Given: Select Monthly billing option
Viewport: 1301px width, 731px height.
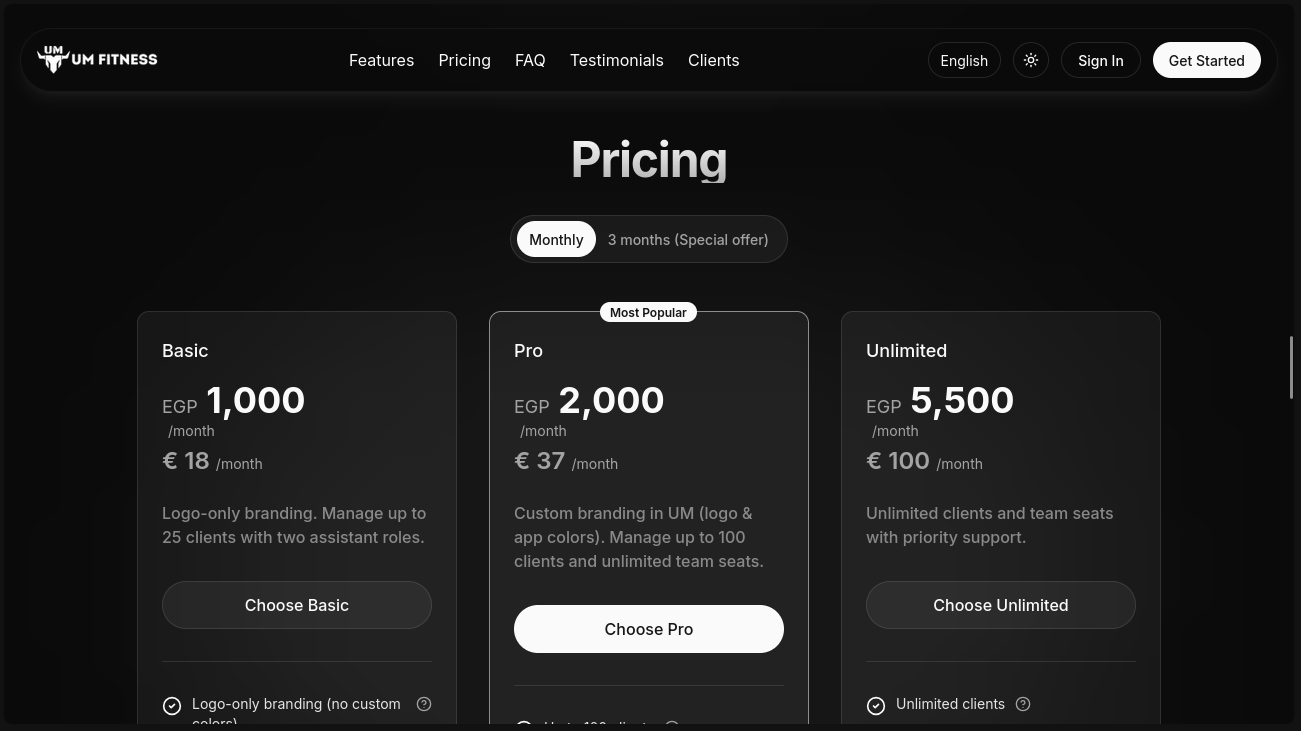Looking at the screenshot, I should click(x=556, y=239).
